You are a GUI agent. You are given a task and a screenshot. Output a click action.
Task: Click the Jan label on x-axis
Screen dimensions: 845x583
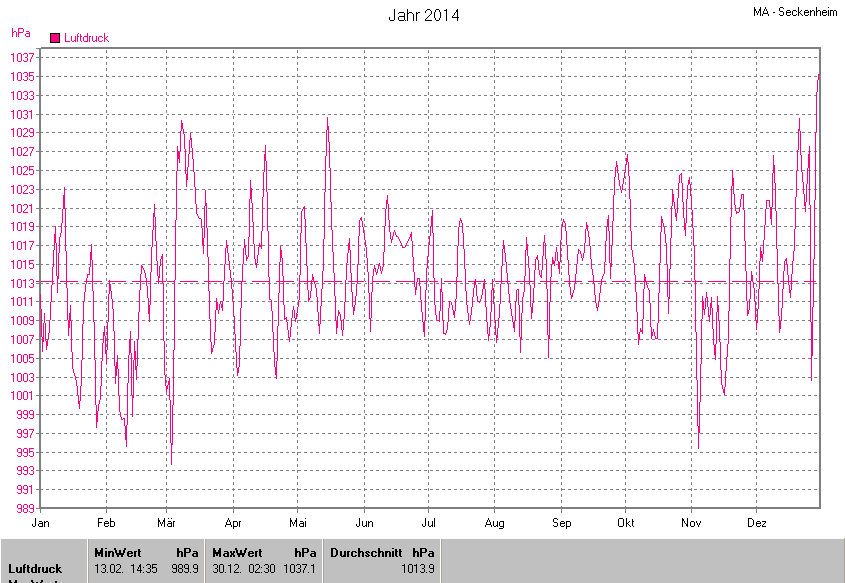(41, 523)
